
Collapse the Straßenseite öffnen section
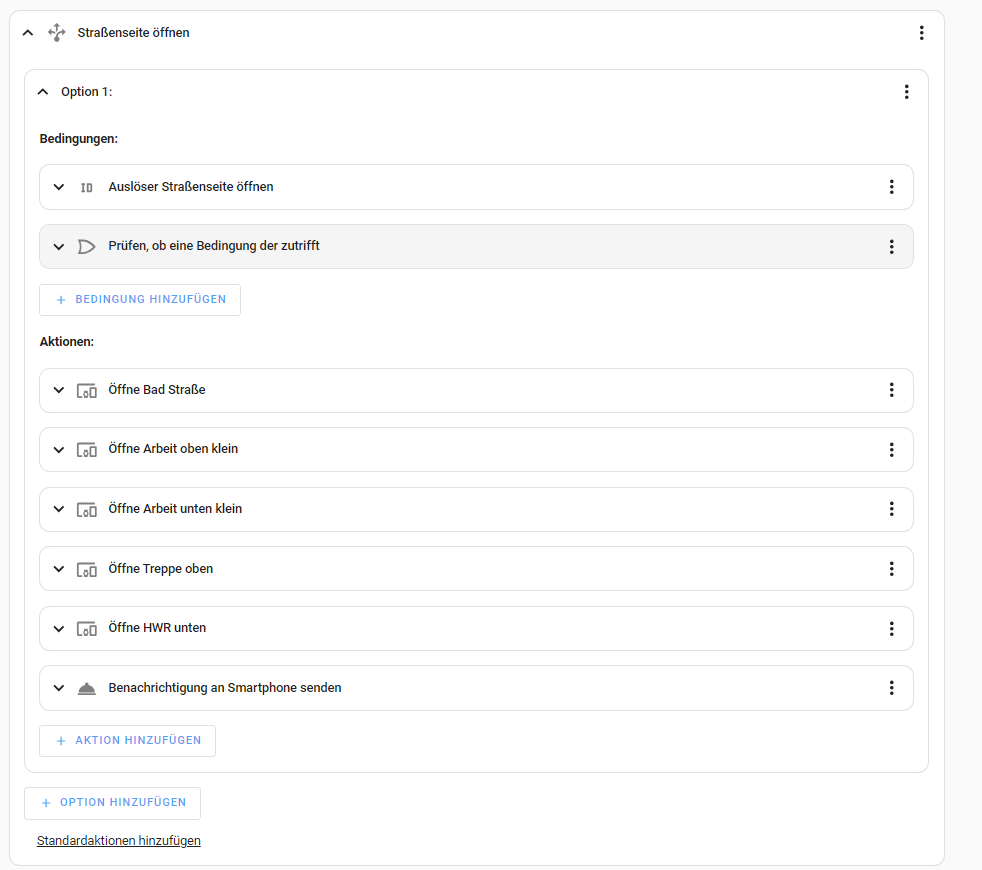point(28,33)
